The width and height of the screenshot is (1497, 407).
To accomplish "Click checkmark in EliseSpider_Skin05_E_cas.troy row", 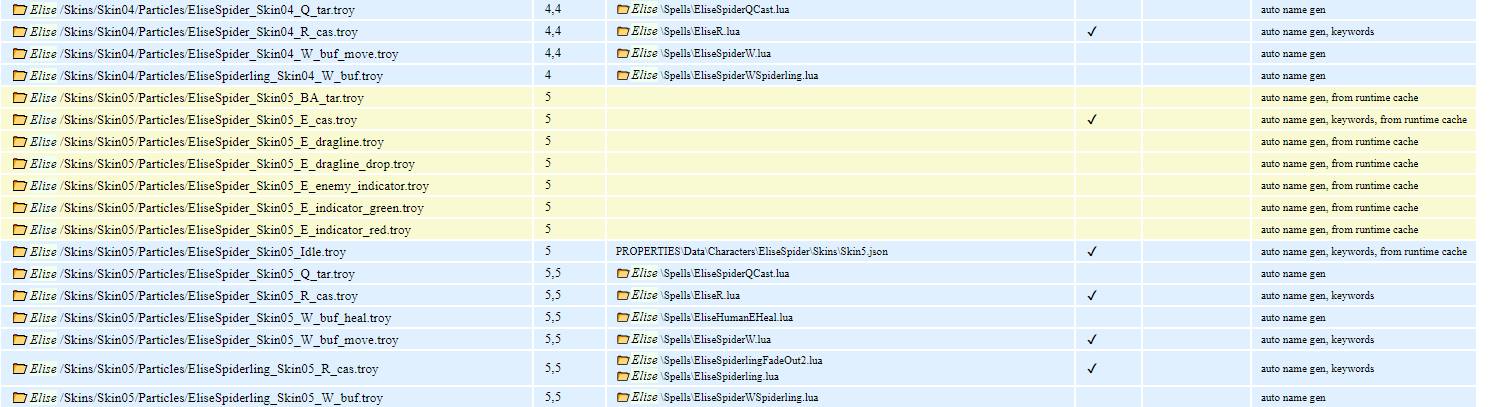I will point(1092,120).
